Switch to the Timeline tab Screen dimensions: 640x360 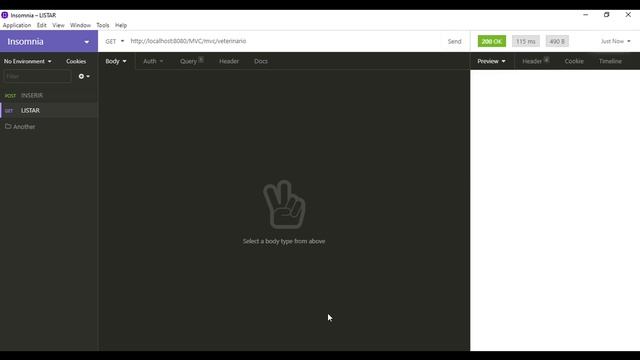(x=610, y=61)
